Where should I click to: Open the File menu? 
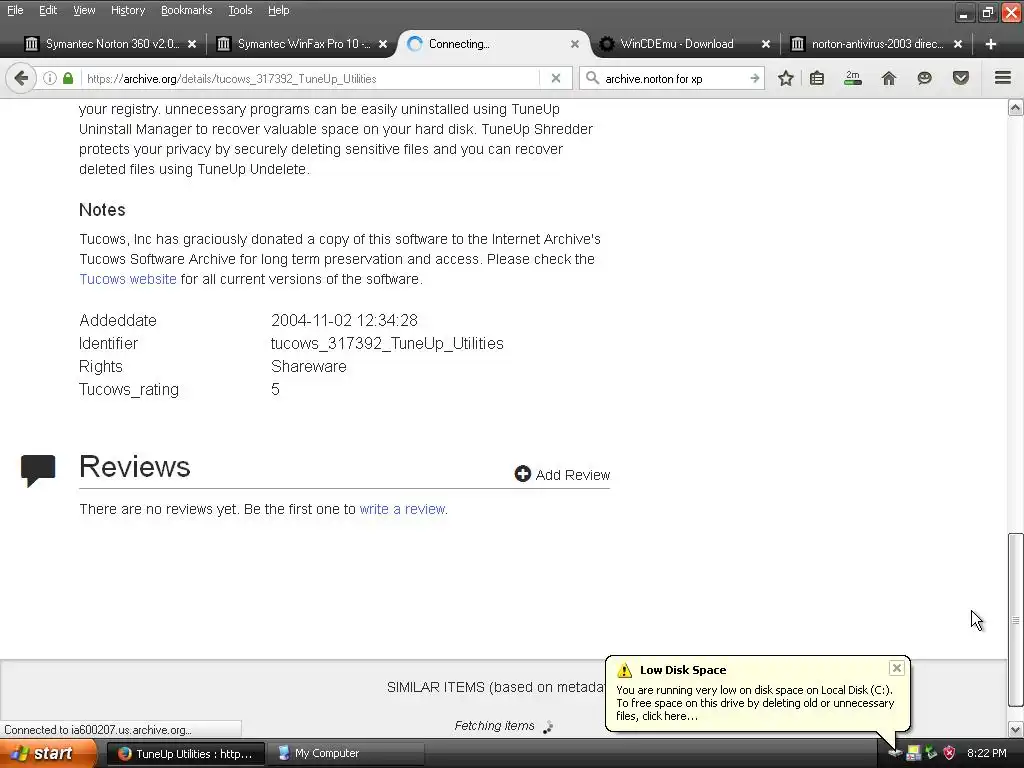pos(15,10)
